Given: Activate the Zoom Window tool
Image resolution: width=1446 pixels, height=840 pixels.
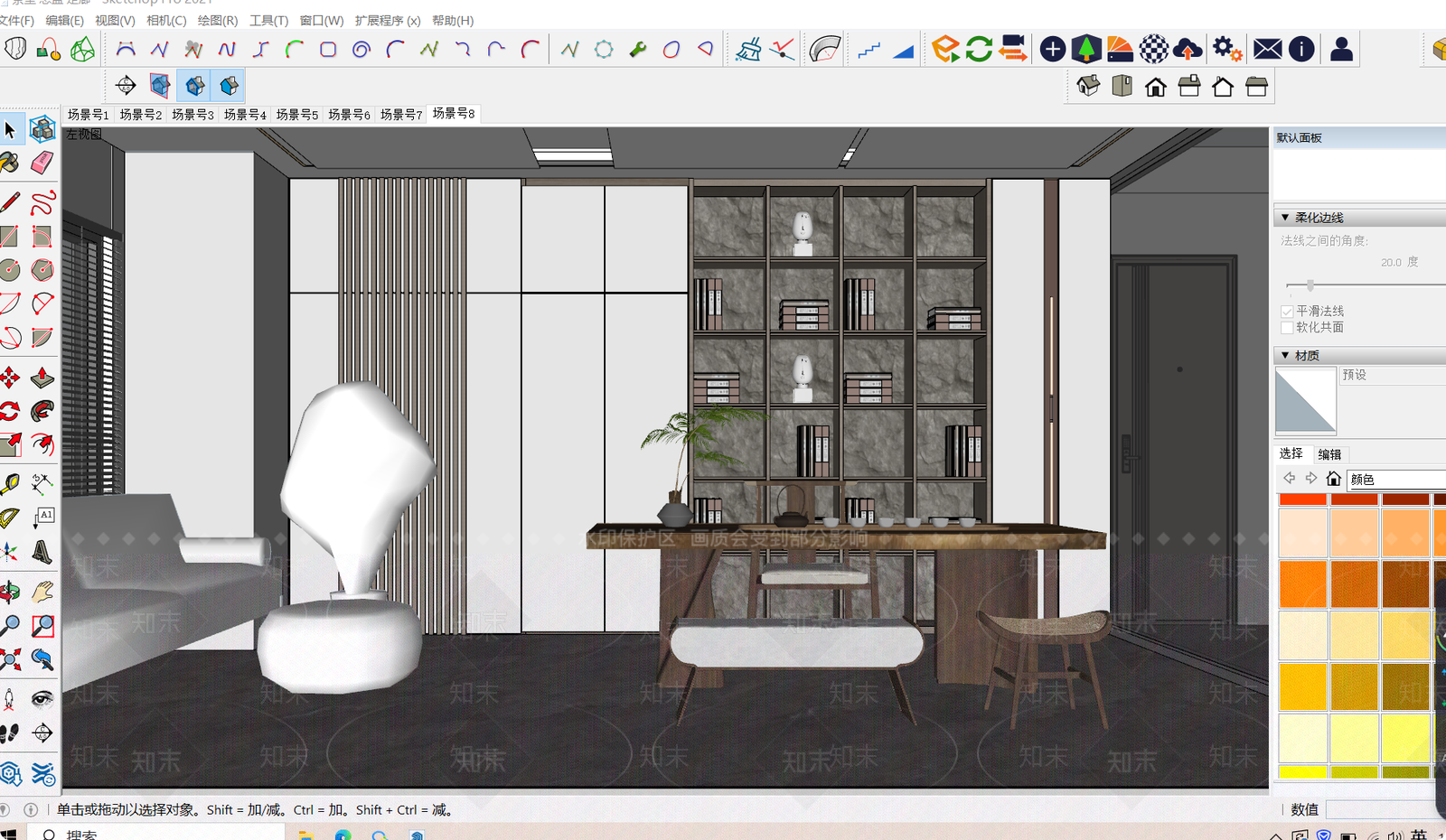Looking at the screenshot, I should point(42,625).
